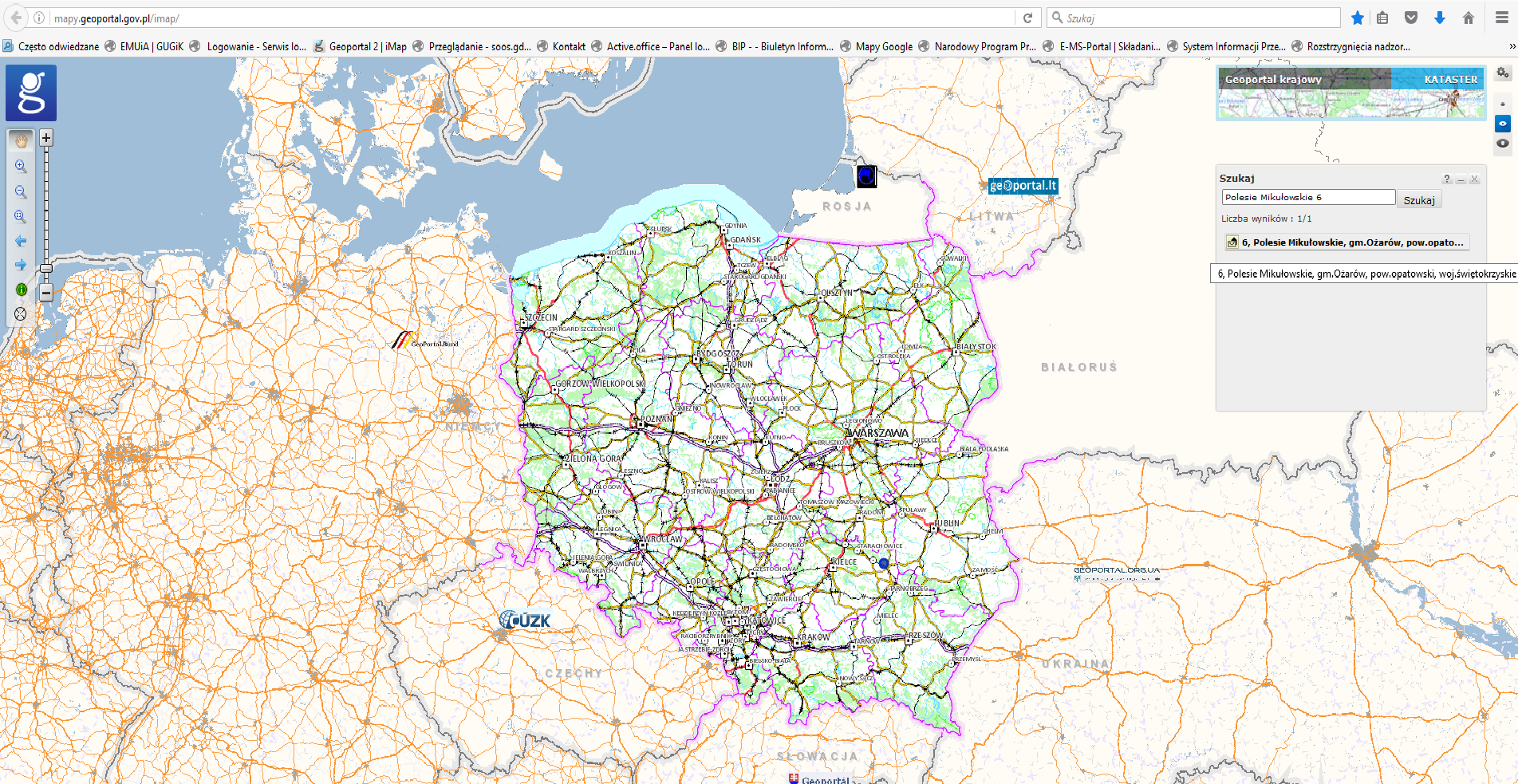Close the Szukaj panel

pos(1475,179)
